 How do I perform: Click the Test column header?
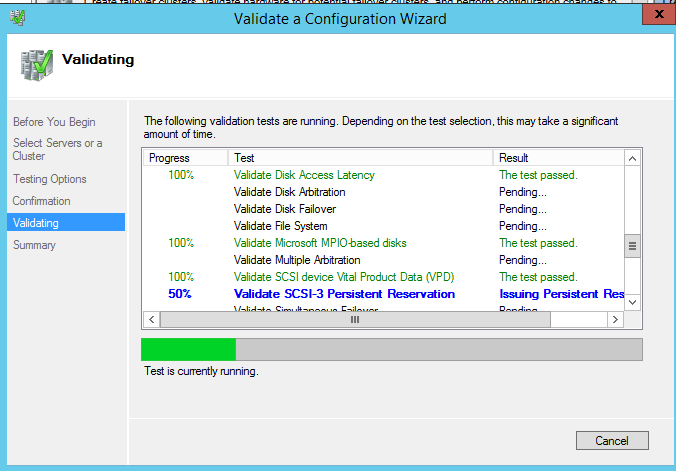pyautogui.click(x=360, y=158)
